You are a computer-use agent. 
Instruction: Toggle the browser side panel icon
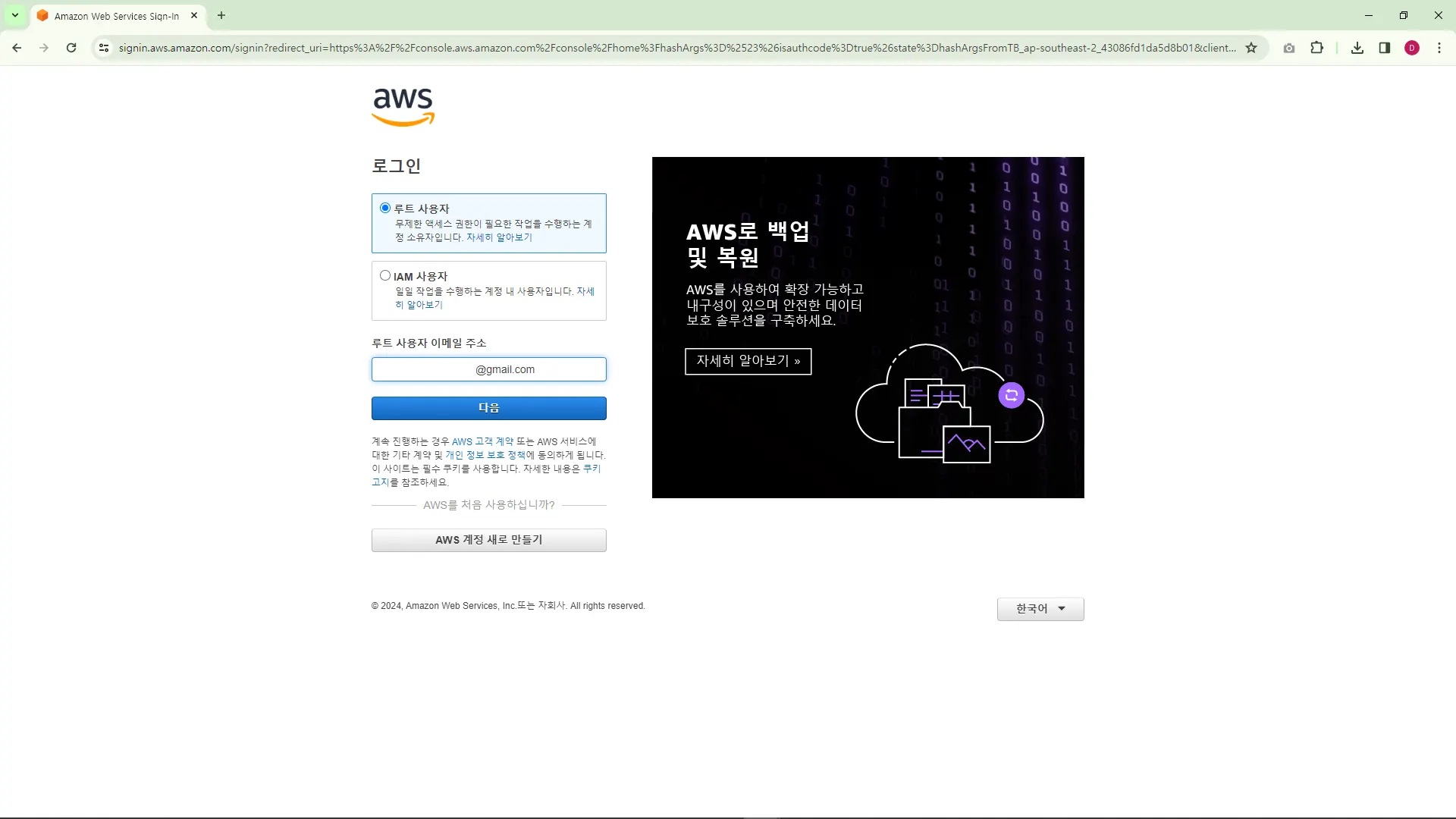(1385, 48)
